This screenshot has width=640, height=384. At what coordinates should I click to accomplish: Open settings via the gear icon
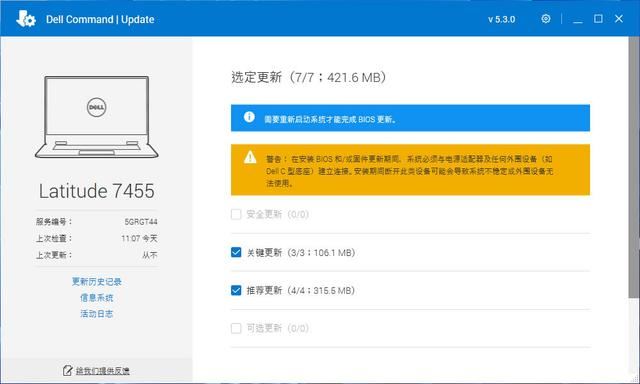[545, 19]
